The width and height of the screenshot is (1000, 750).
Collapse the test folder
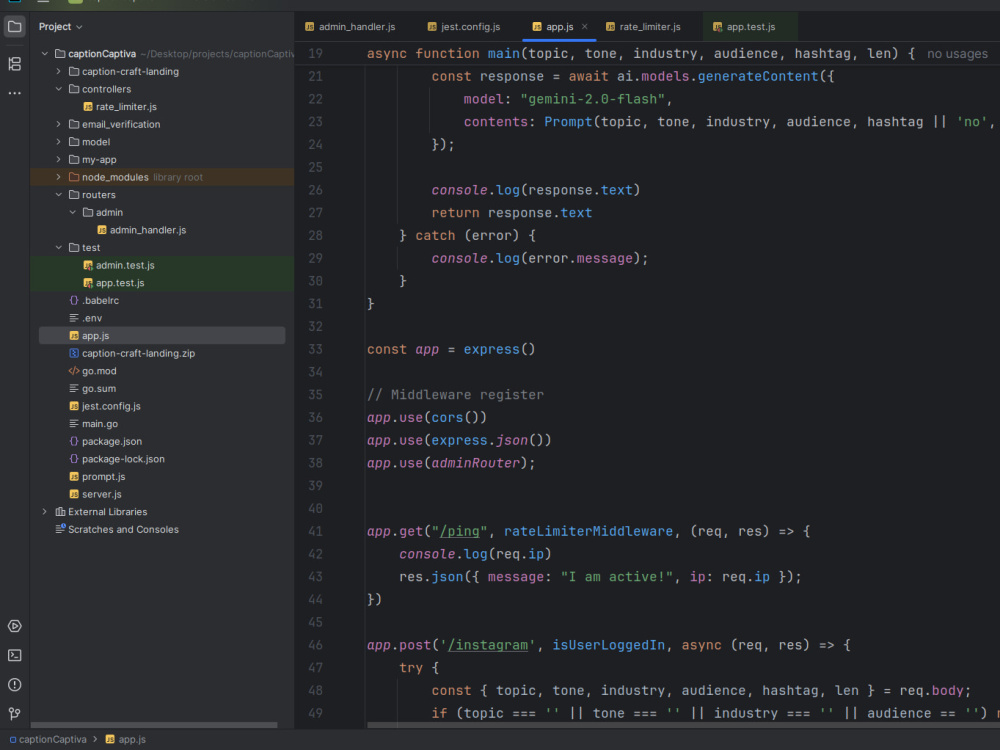(x=59, y=247)
